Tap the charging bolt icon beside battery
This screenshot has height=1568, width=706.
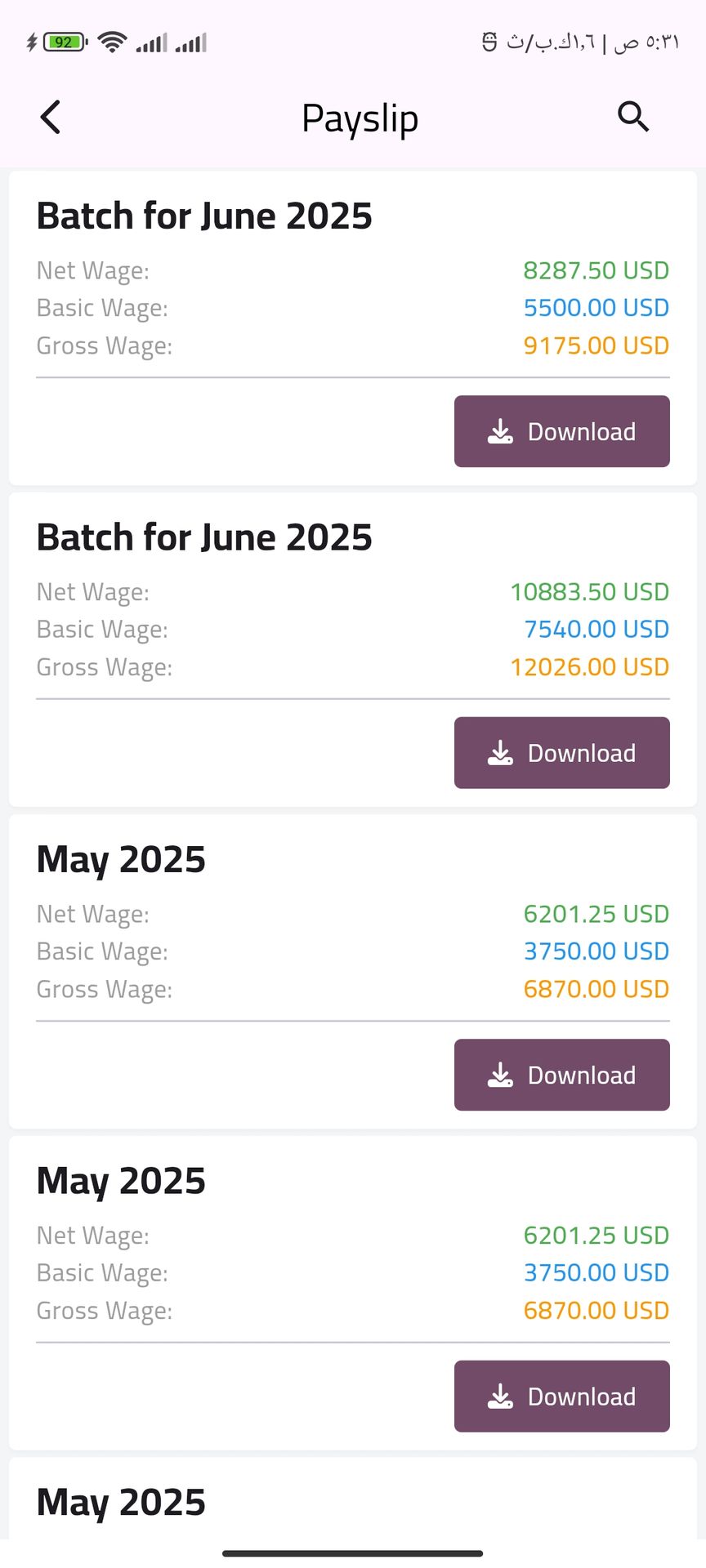32,42
